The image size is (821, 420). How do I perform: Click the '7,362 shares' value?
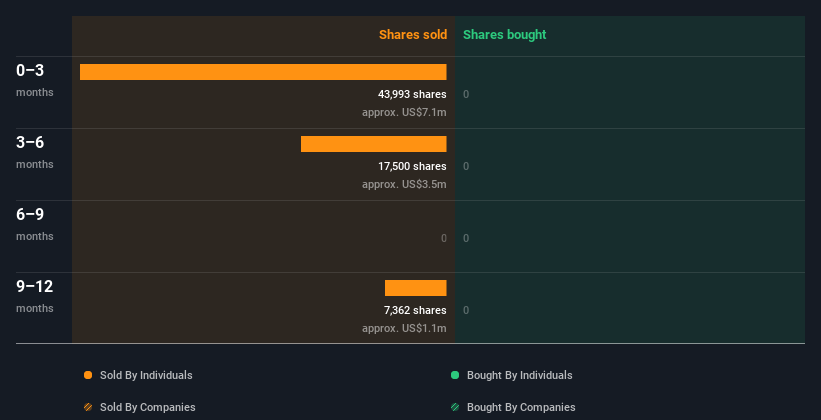pos(415,311)
